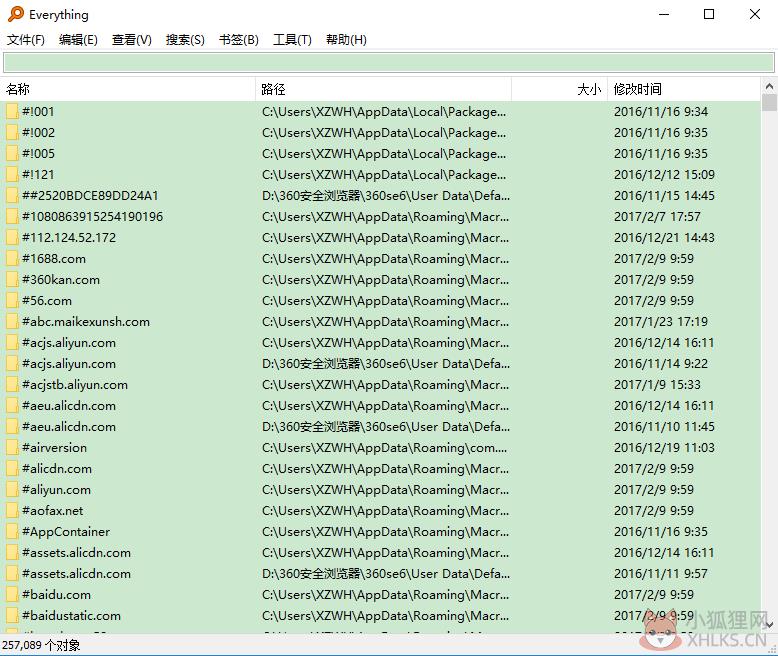Viewport: 778px width, 656px height.
Task: Click folder icon of #alicdn.com
Action: [12, 468]
